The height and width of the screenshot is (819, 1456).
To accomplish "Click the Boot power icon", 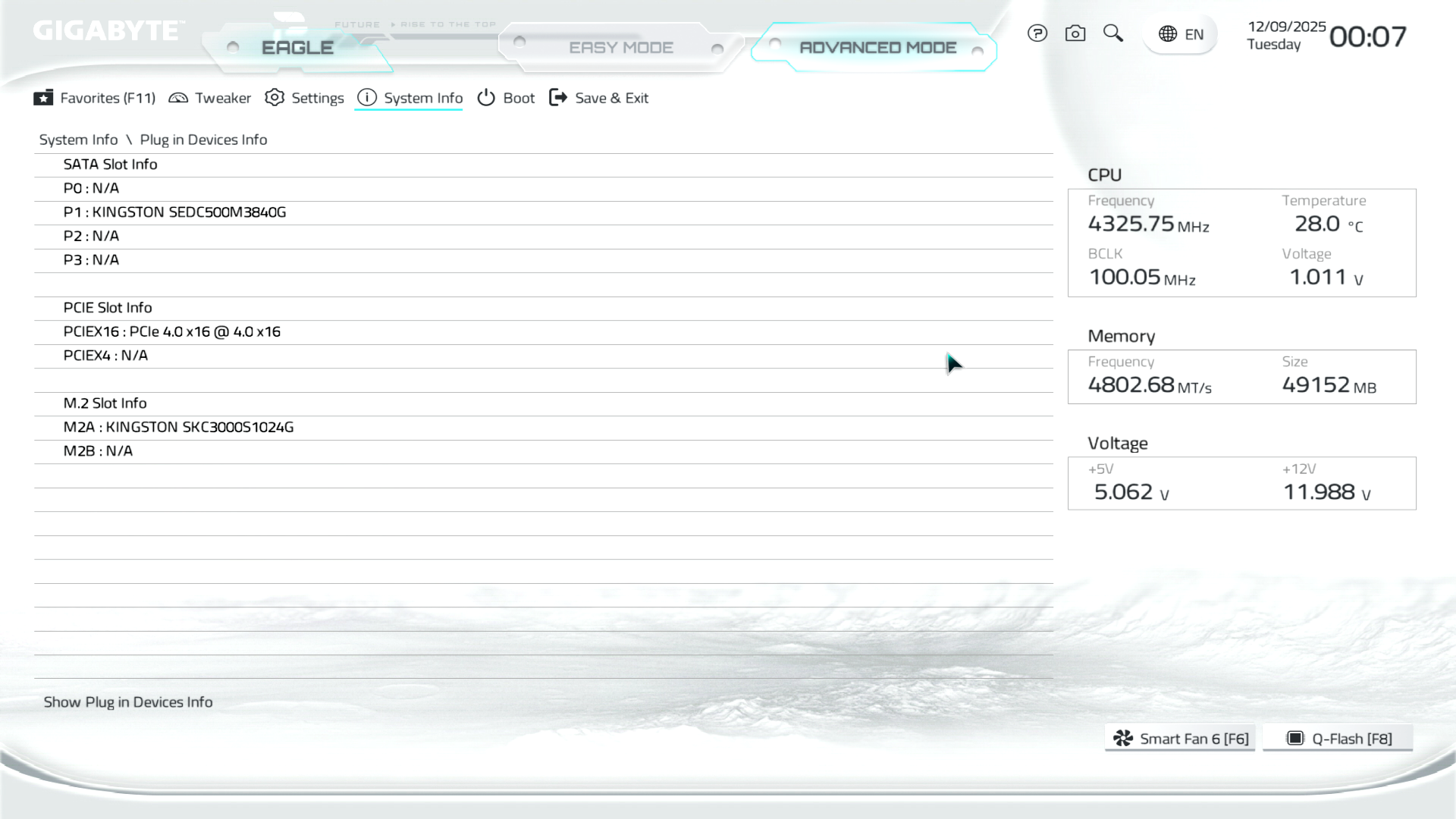I will [x=486, y=98].
